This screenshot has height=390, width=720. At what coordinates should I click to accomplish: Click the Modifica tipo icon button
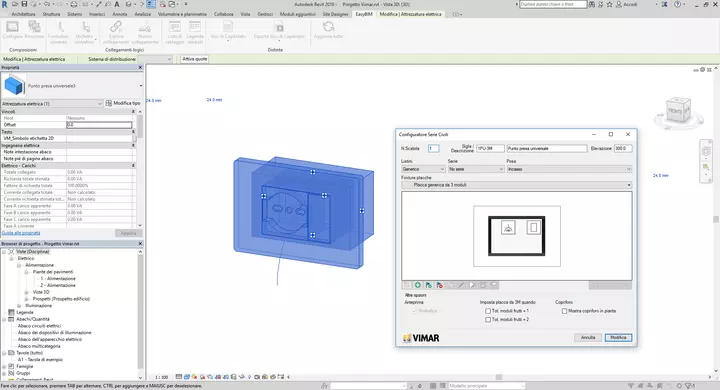[x=123, y=103]
